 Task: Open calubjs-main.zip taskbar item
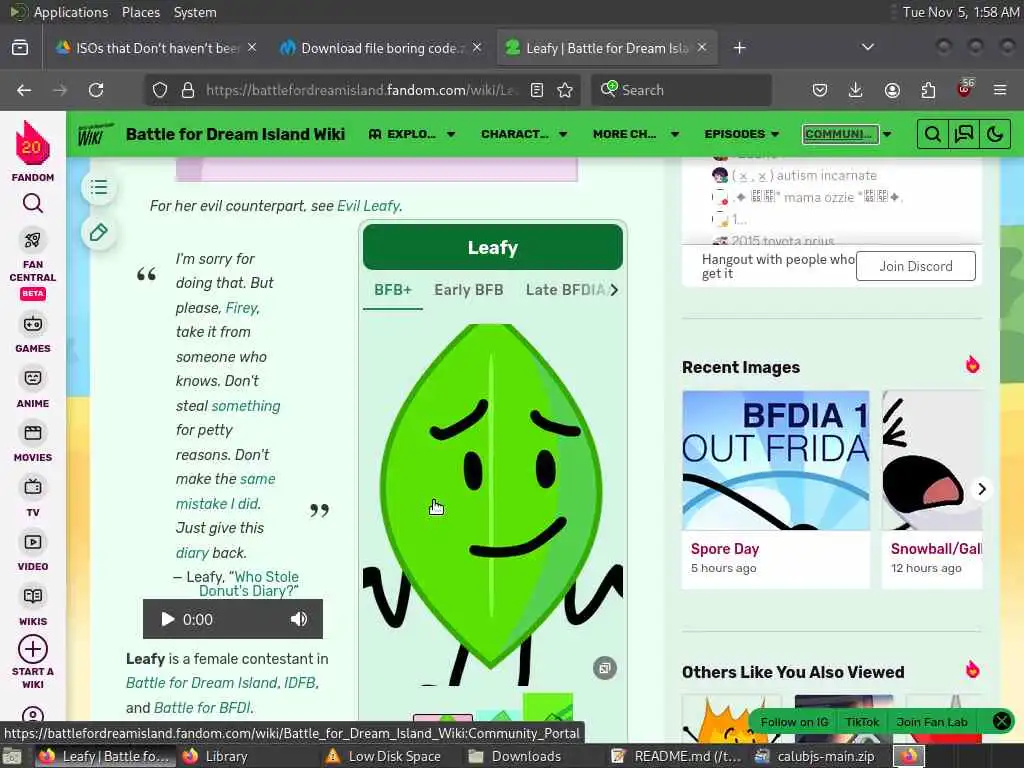(814, 756)
